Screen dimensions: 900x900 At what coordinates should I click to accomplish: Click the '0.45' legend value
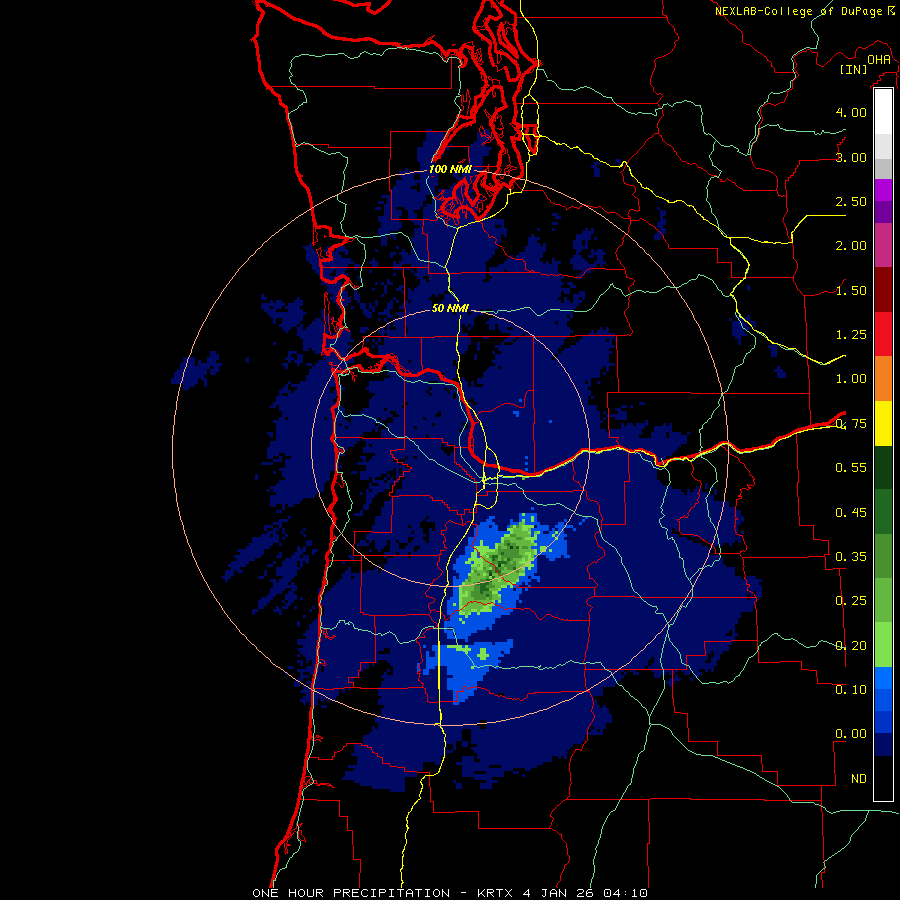tap(851, 513)
